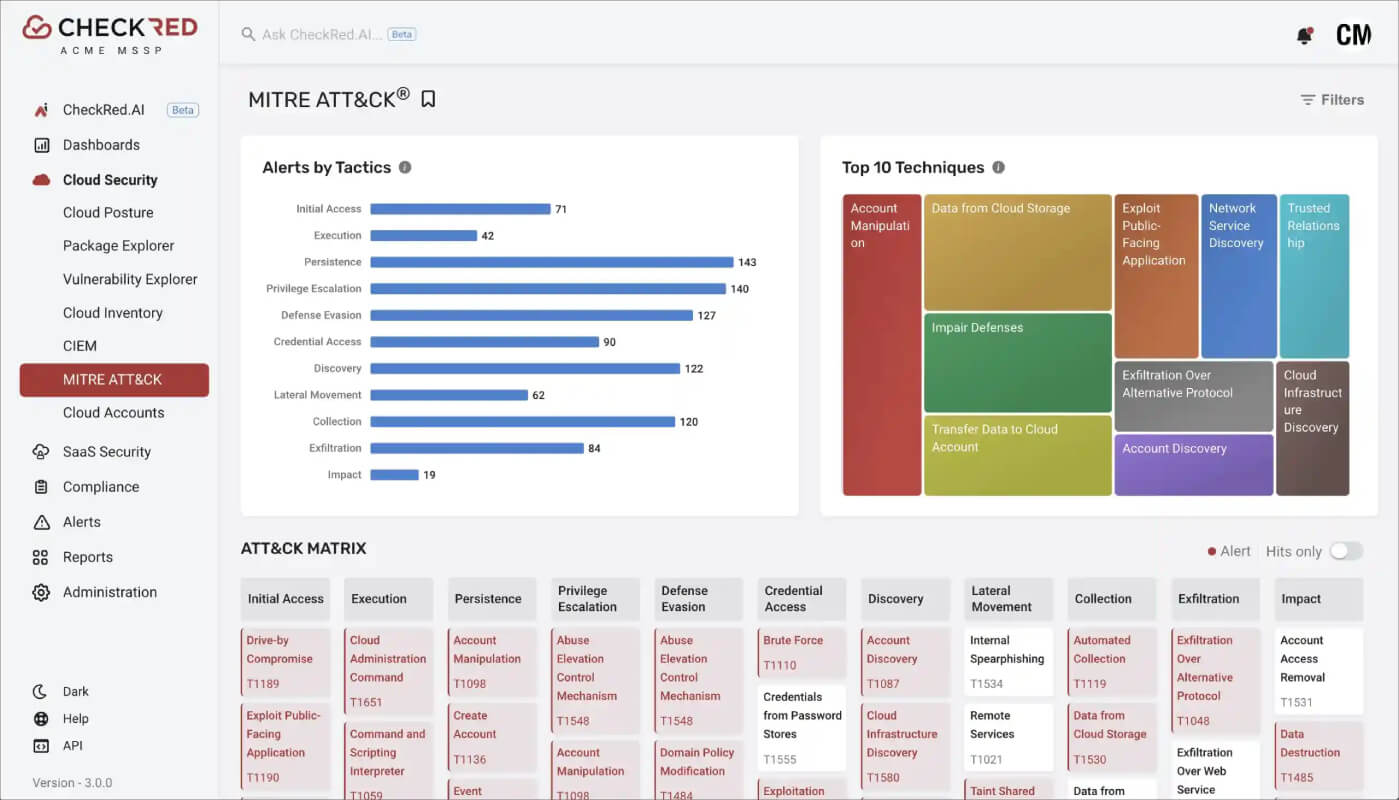The image size is (1399, 800).
Task: Click the Initial Access matrix column header
Action: pyautogui.click(x=286, y=599)
